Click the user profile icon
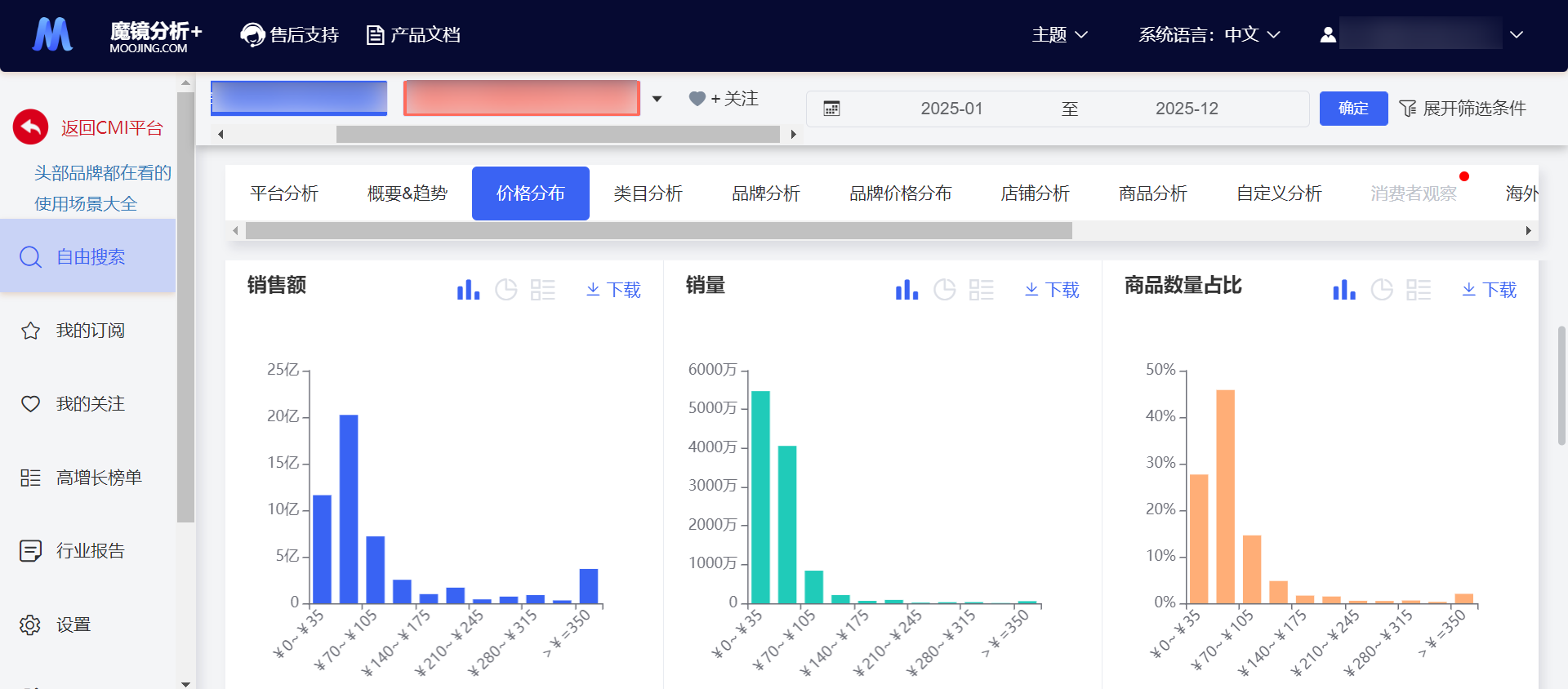 1328,35
